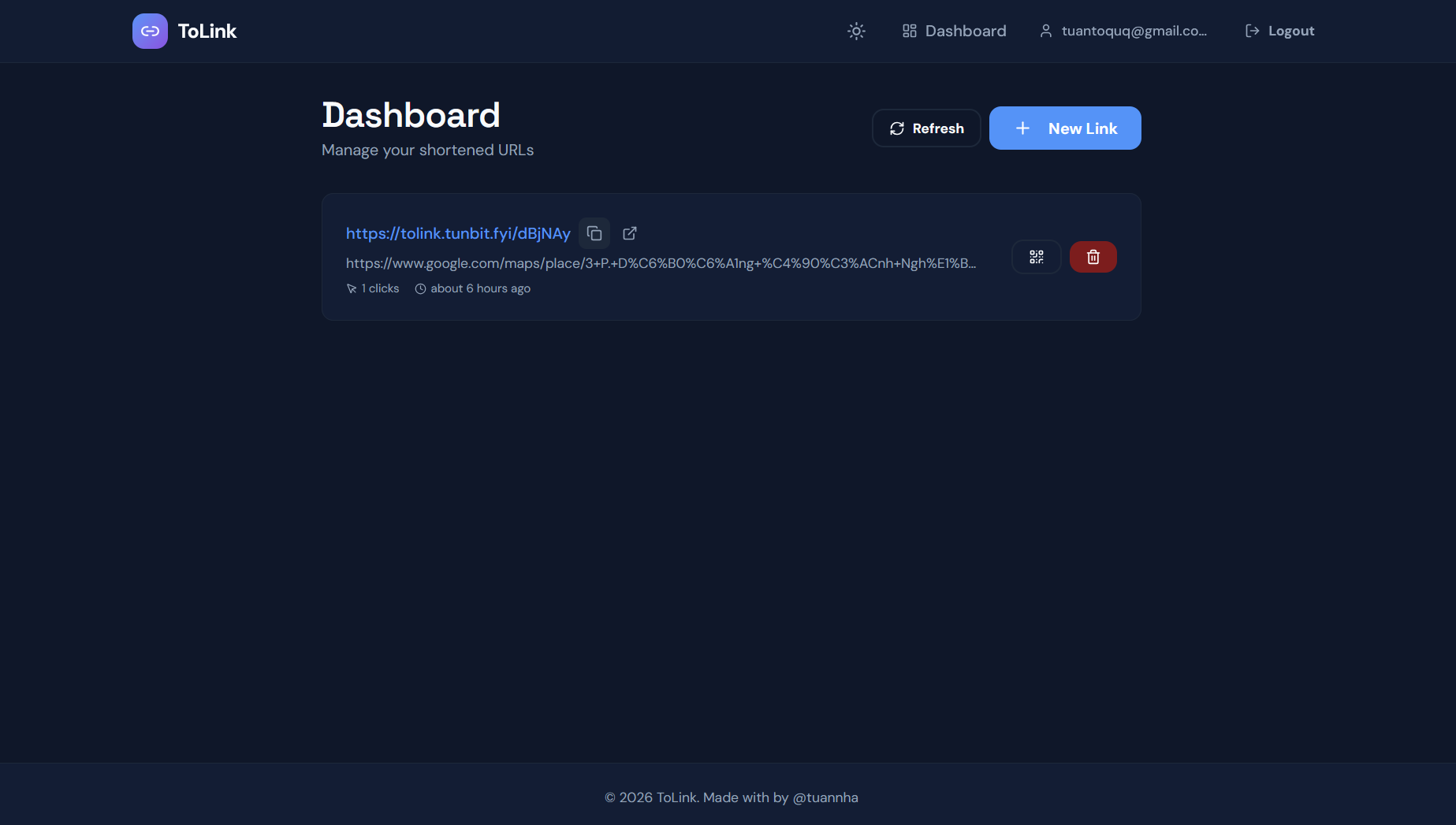Screen dimensions: 1456x825
Task: Click the footer copyright text by @tuannha
Action: click(x=732, y=797)
